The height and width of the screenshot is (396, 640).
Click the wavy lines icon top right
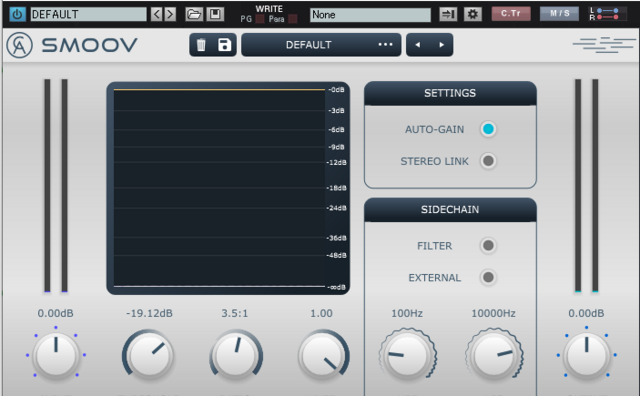(x=604, y=45)
